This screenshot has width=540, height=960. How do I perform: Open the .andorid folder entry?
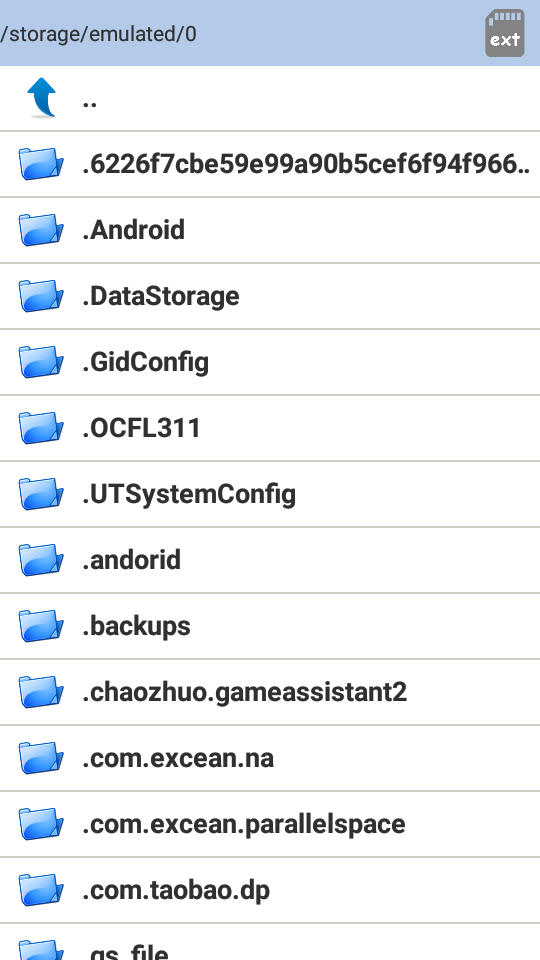tap(270, 560)
